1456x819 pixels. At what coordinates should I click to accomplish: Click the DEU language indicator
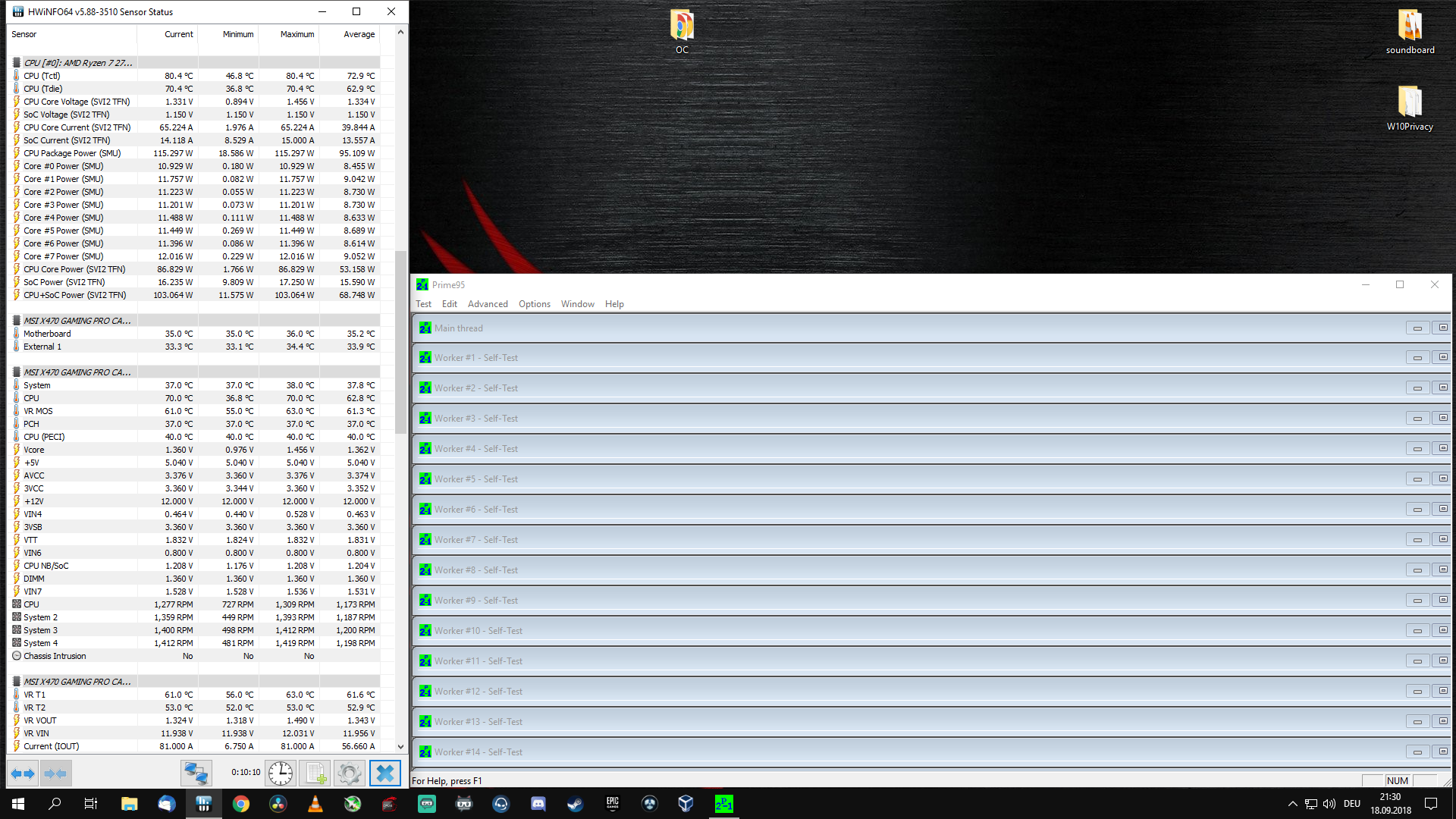click(1351, 804)
